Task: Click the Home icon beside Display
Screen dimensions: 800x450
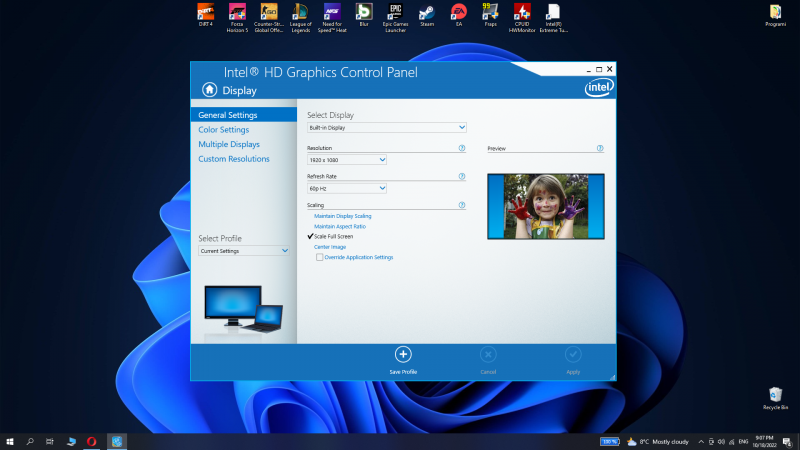Action: [209, 89]
